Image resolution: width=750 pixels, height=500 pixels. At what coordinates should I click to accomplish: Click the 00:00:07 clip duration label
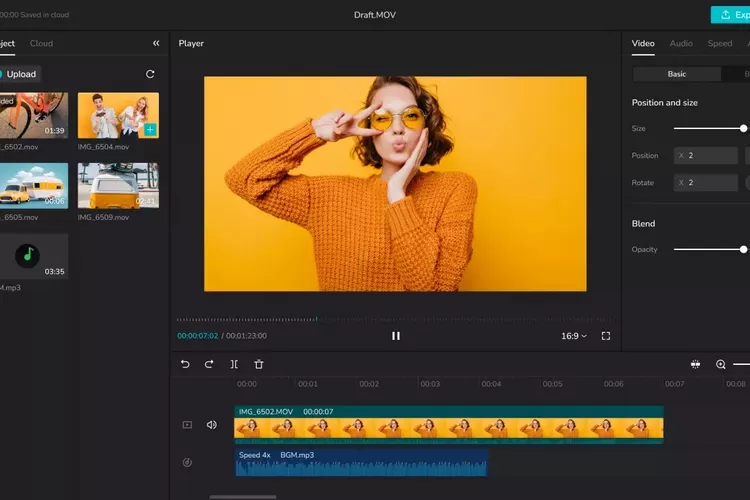pyautogui.click(x=318, y=411)
